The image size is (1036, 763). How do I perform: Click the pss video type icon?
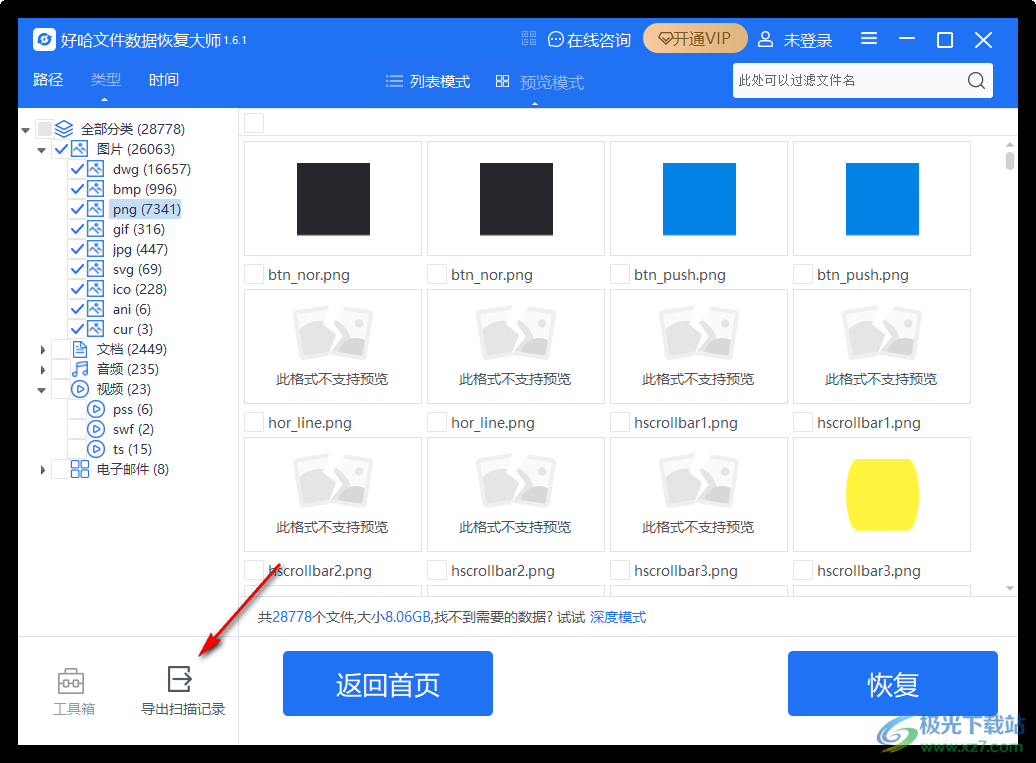pyautogui.click(x=96, y=409)
